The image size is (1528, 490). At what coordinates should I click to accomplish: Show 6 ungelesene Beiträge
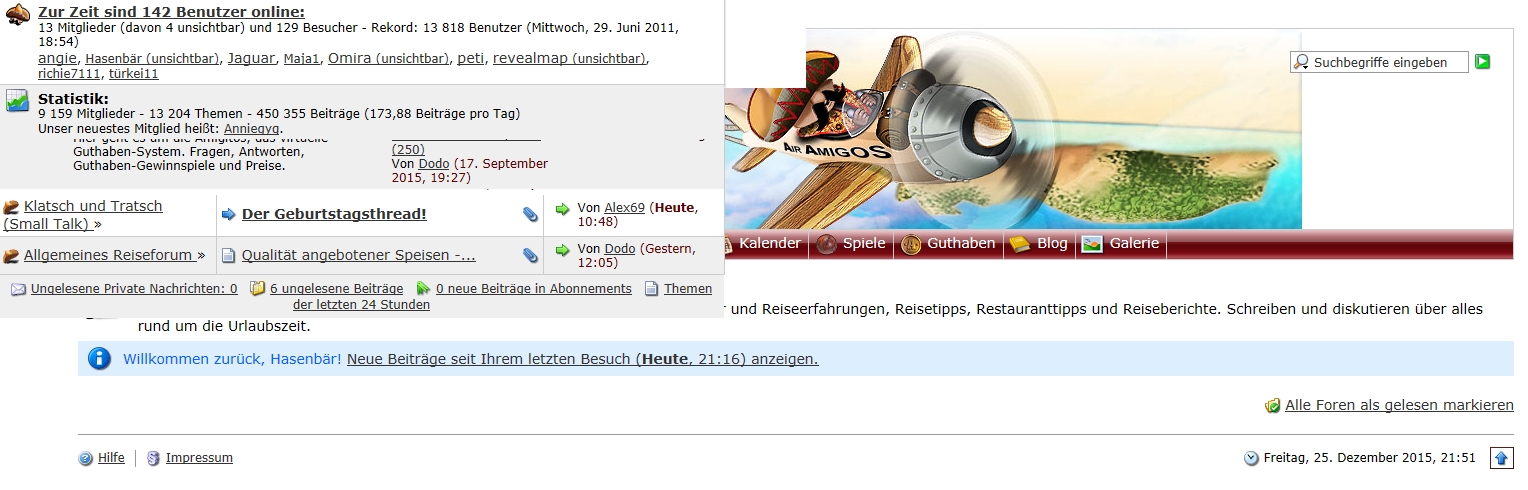click(x=337, y=288)
